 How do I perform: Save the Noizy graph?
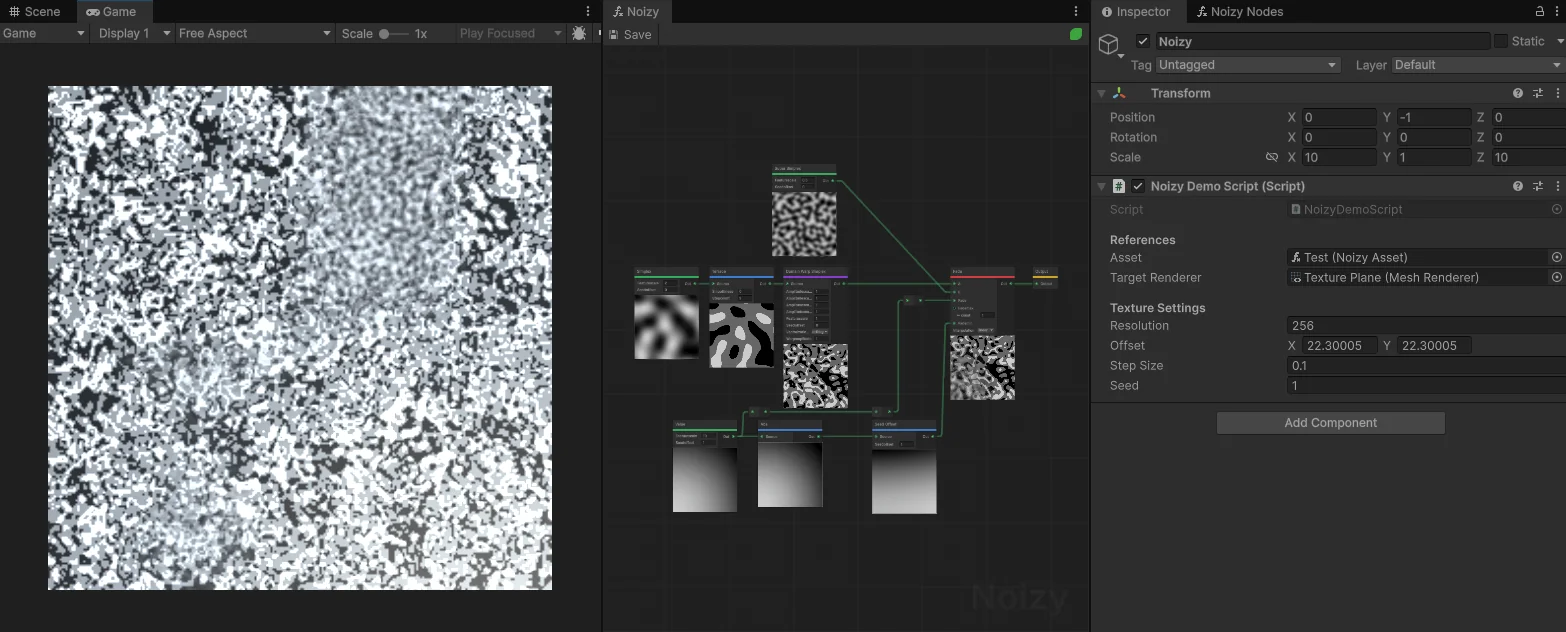(x=630, y=34)
